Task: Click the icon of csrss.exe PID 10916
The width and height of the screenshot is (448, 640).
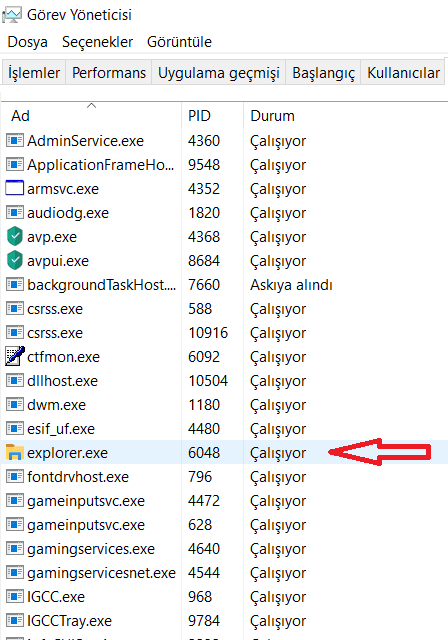Action: [15, 333]
